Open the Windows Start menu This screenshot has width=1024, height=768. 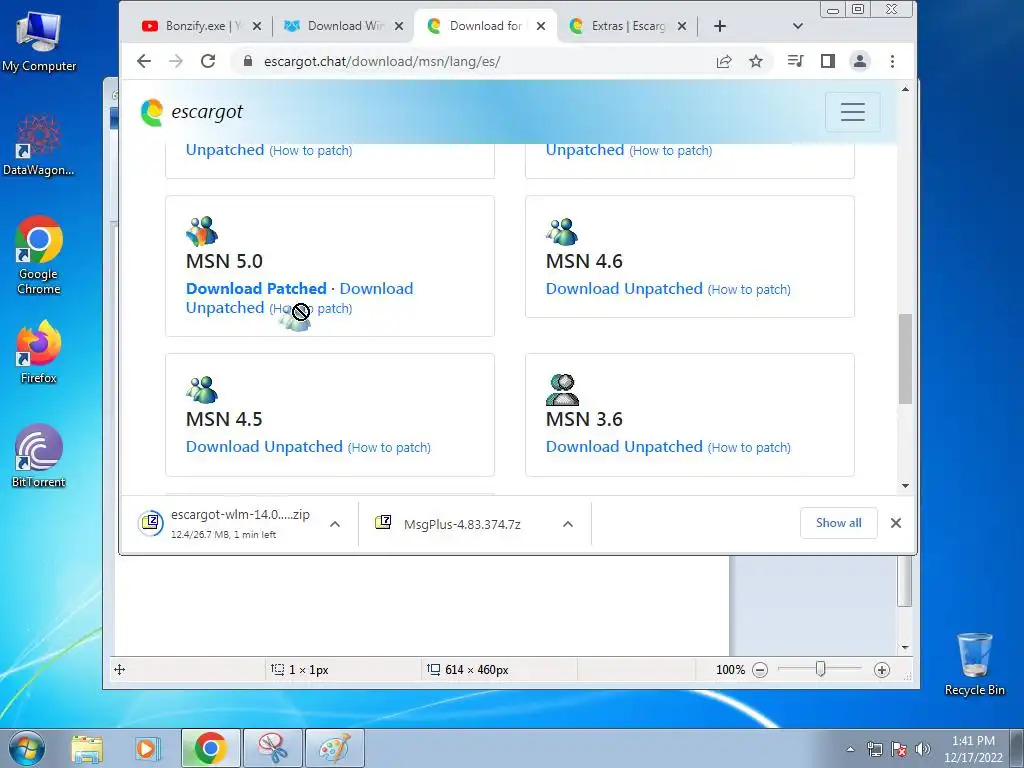point(27,748)
